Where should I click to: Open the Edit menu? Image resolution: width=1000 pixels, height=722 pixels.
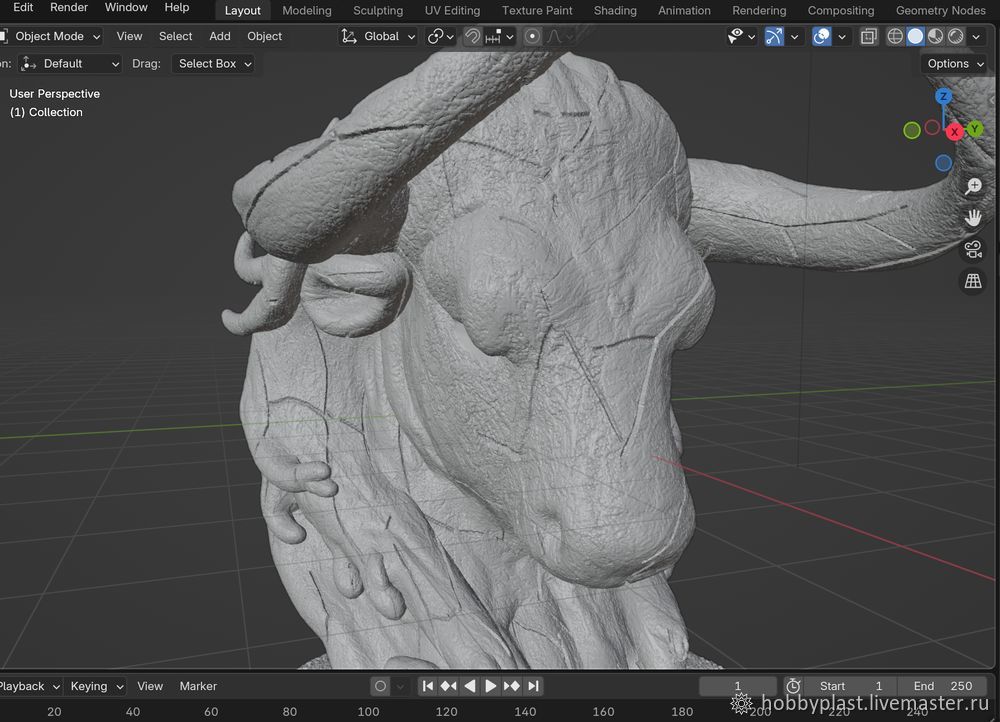click(23, 8)
